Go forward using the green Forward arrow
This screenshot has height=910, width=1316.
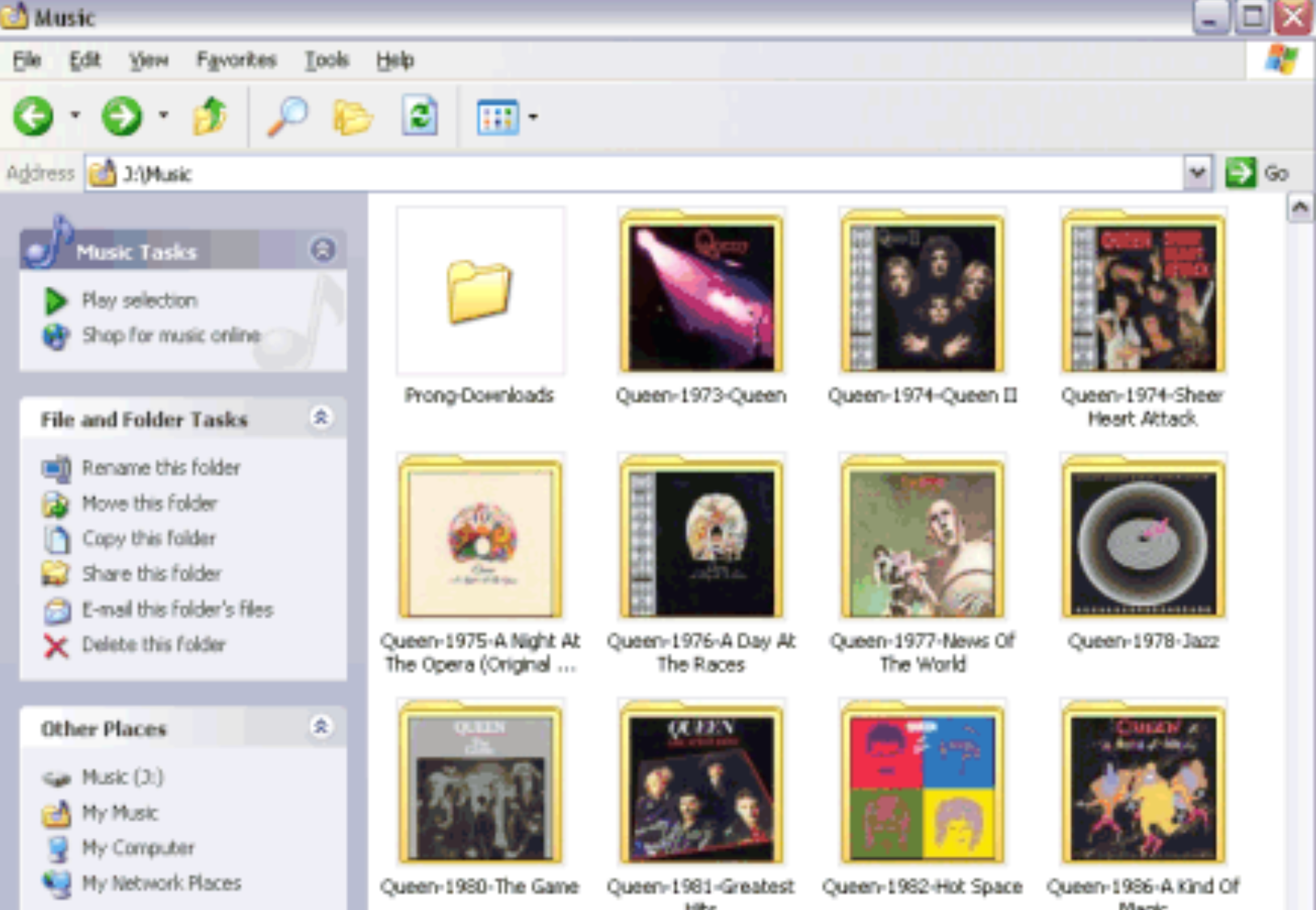click(121, 116)
